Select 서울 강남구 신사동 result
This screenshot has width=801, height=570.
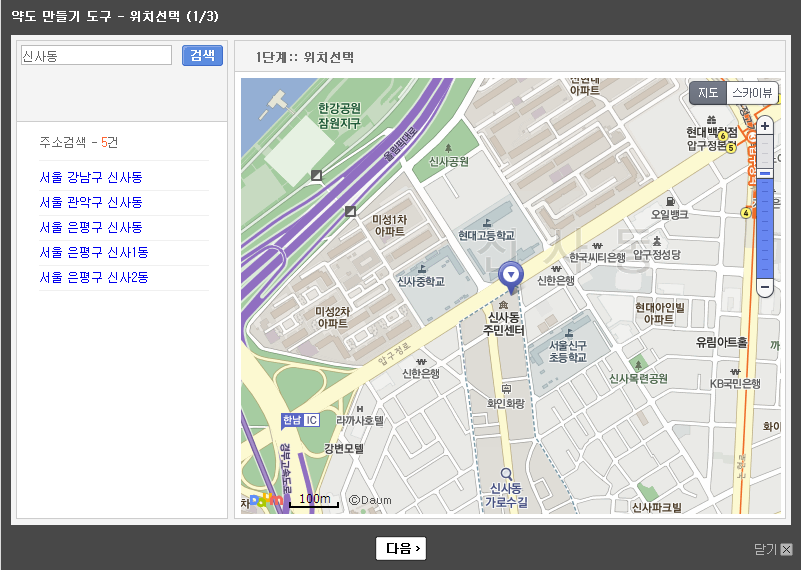click(91, 177)
